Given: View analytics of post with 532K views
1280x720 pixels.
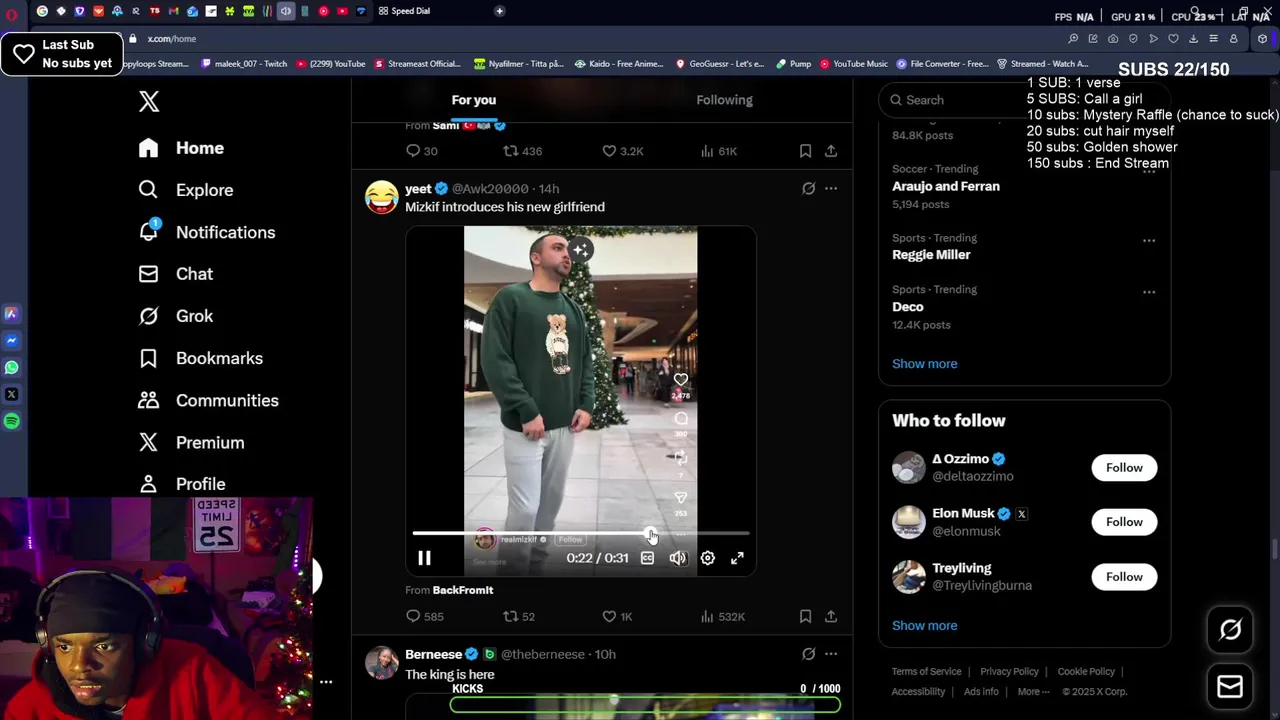Looking at the screenshot, I should tap(722, 617).
